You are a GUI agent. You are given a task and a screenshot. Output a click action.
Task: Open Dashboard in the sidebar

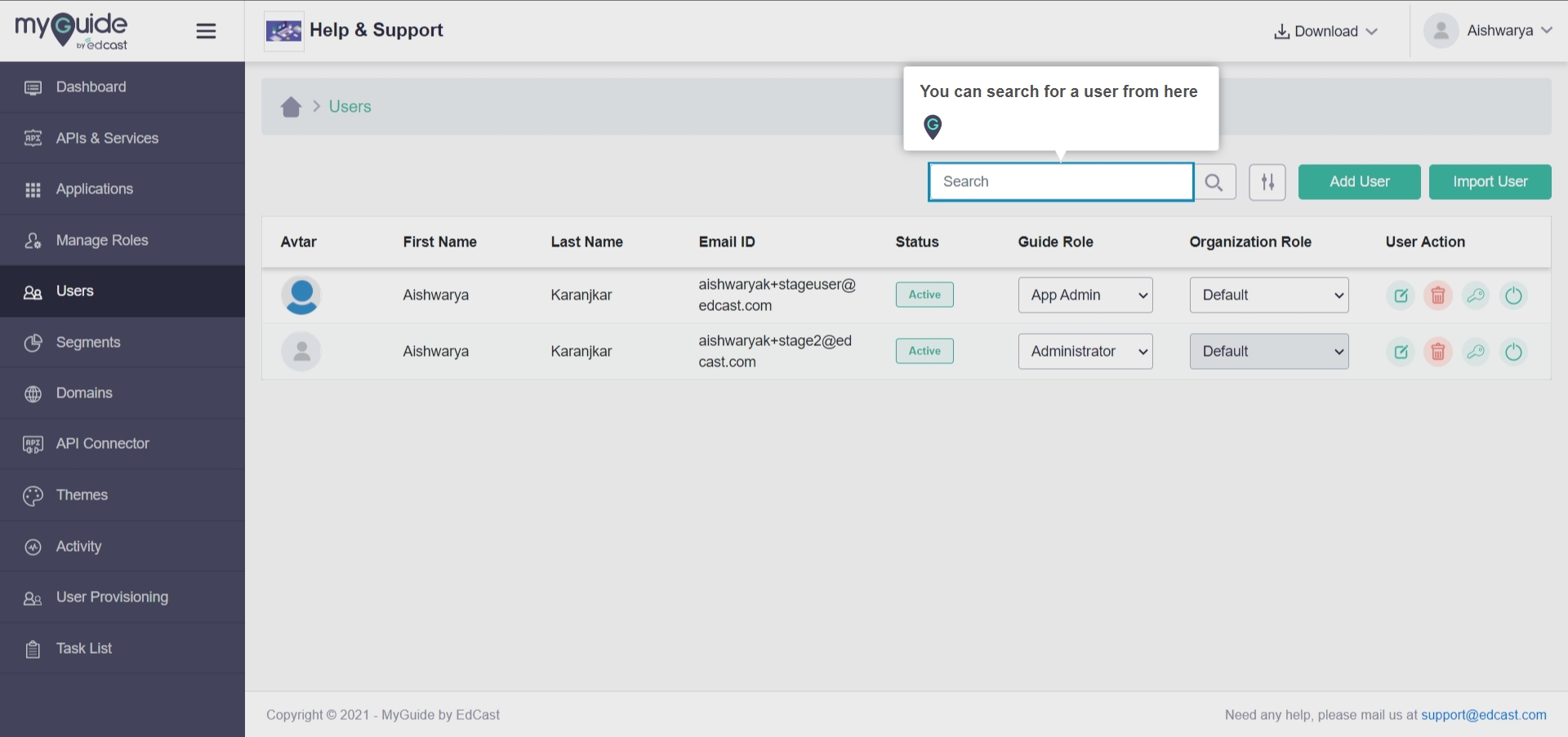122,87
